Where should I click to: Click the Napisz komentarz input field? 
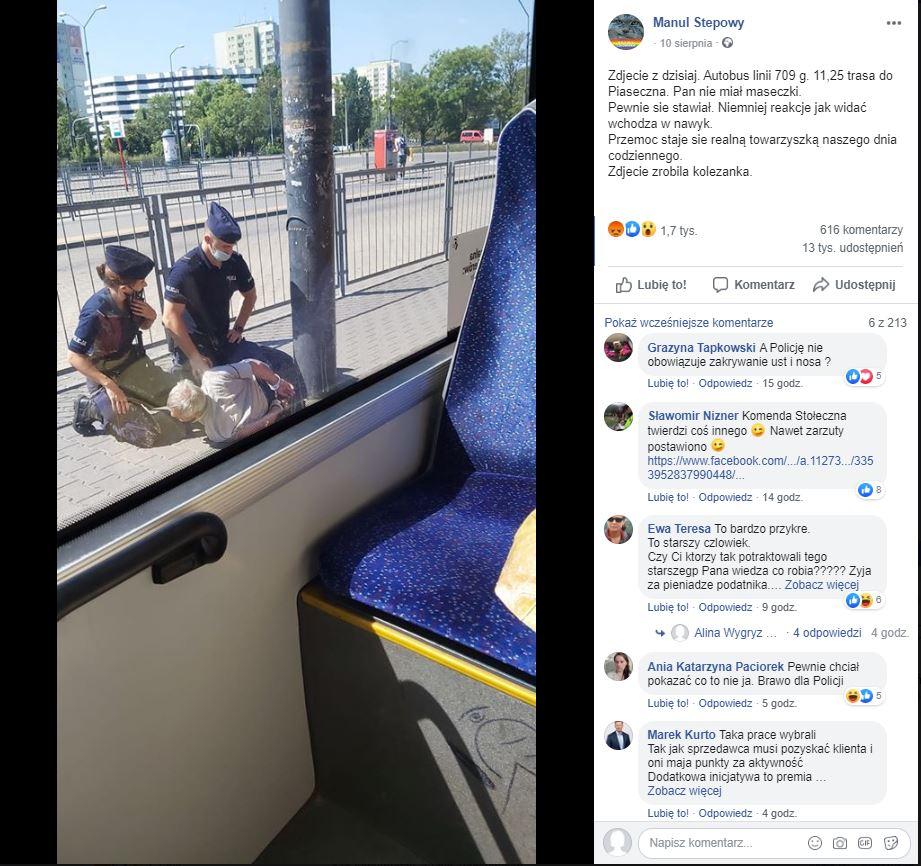(720, 843)
